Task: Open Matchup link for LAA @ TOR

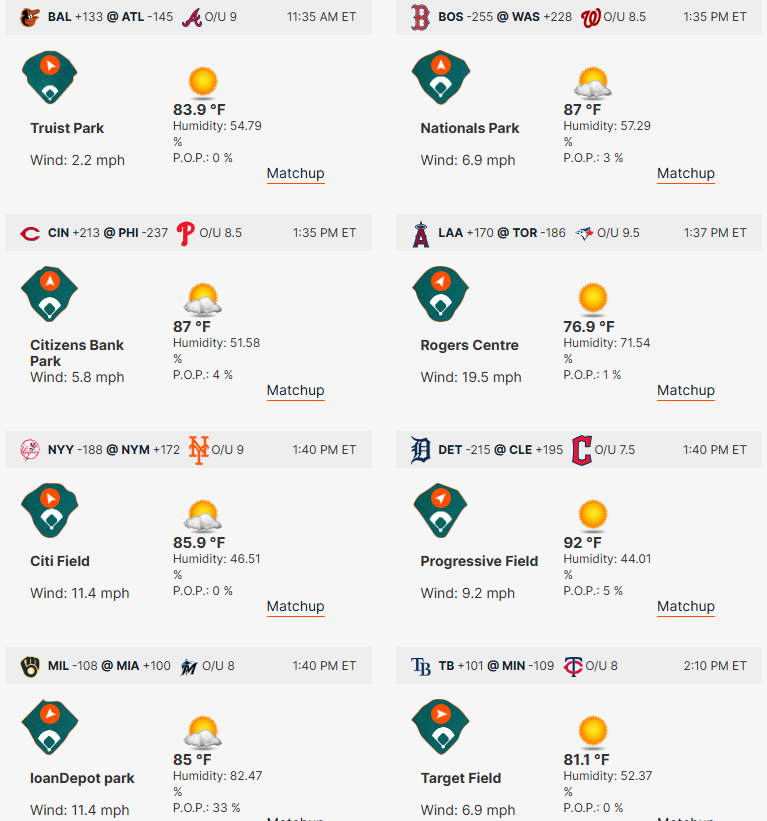Action: 686,391
